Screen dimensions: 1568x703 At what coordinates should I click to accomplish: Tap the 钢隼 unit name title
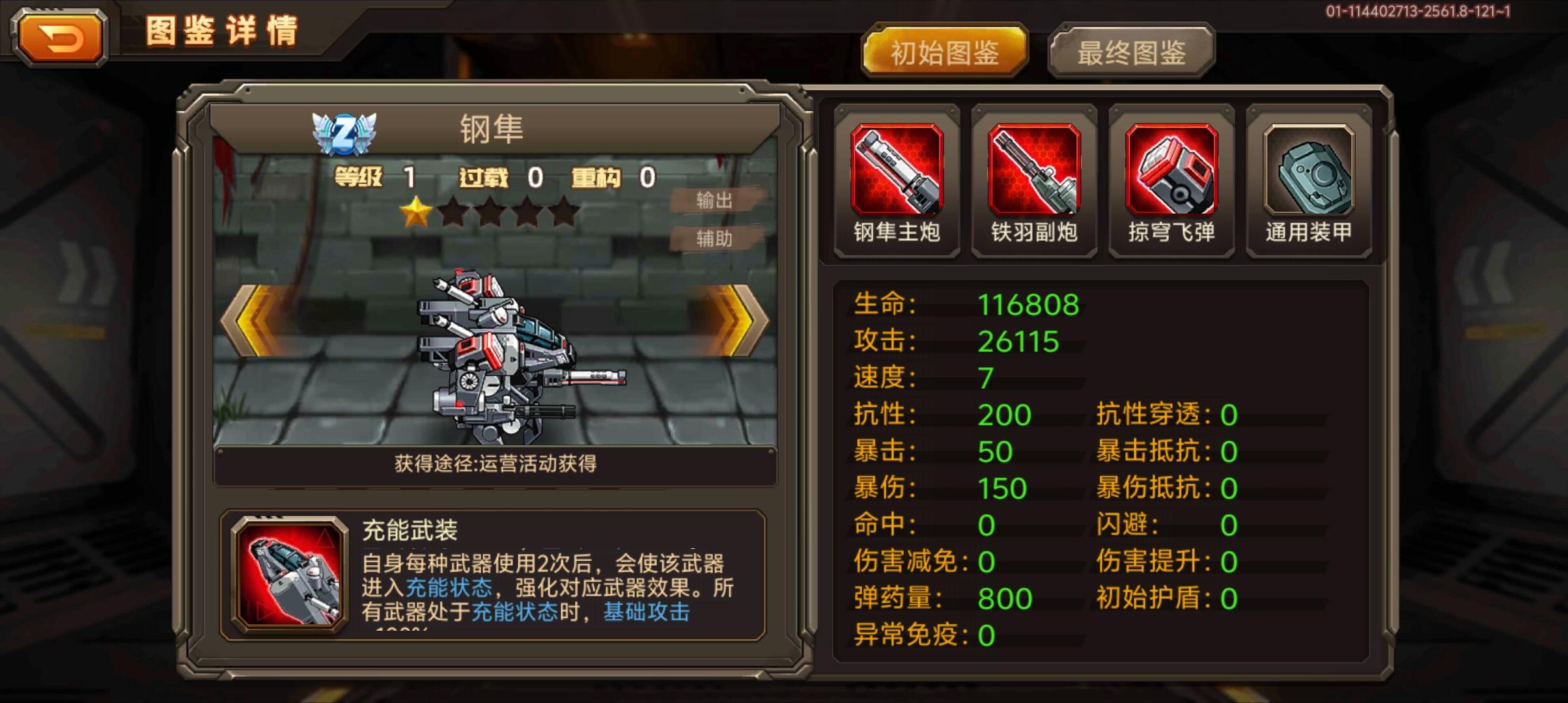coord(492,128)
